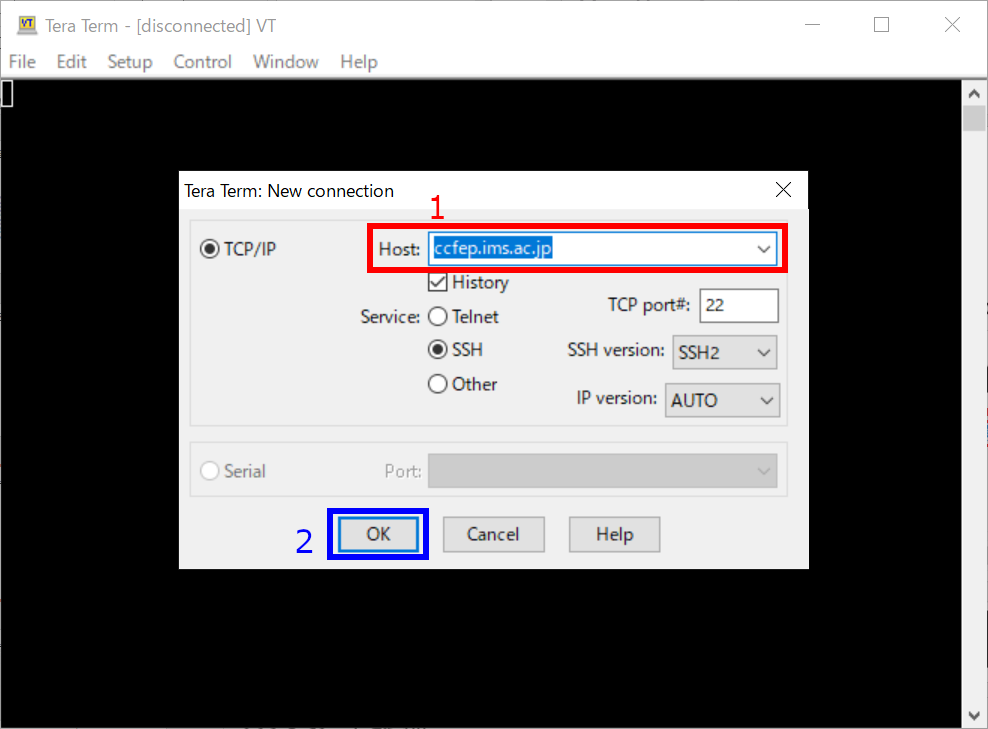The height and width of the screenshot is (729, 988).
Task: Click the terminal scrollbar down arrow
Action: coord(974,716)
